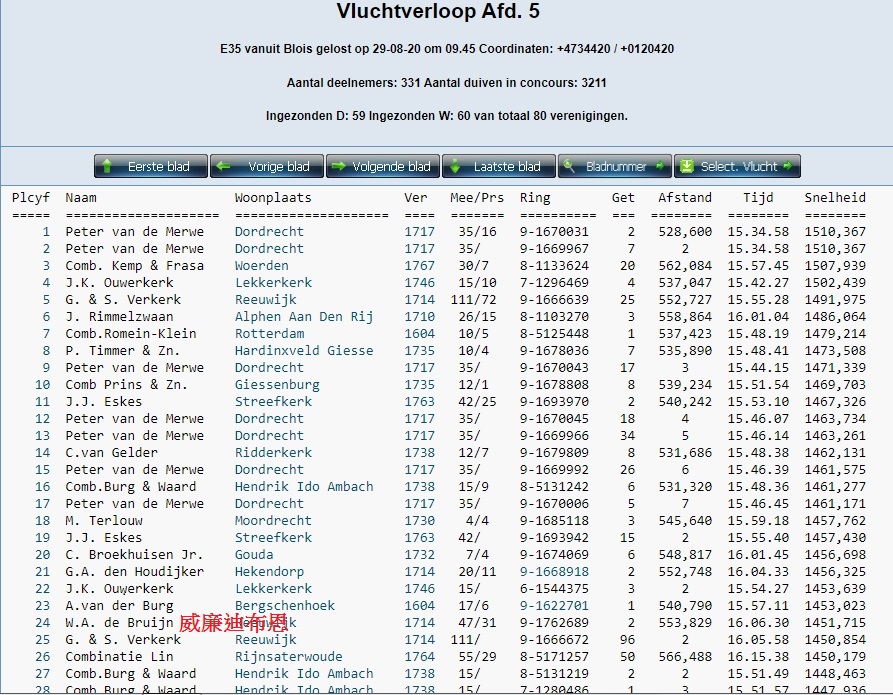Open Streefkerk link in row 11

273,402
